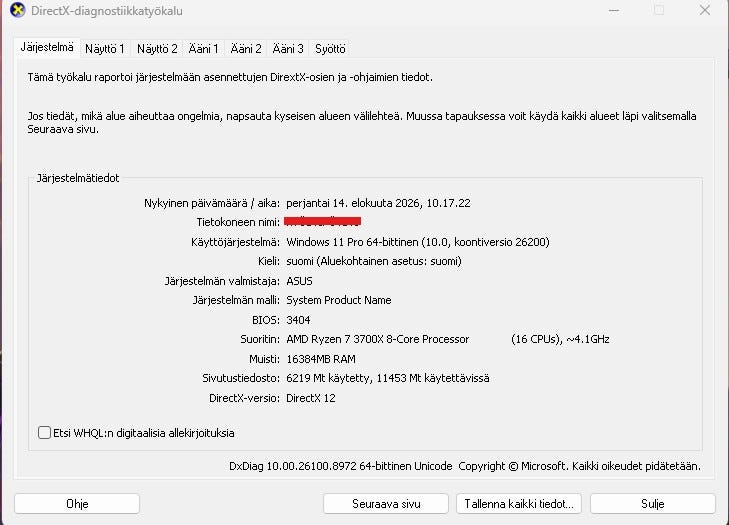
Task: Open the Ääni 1 tab
Action: [203, 49]
